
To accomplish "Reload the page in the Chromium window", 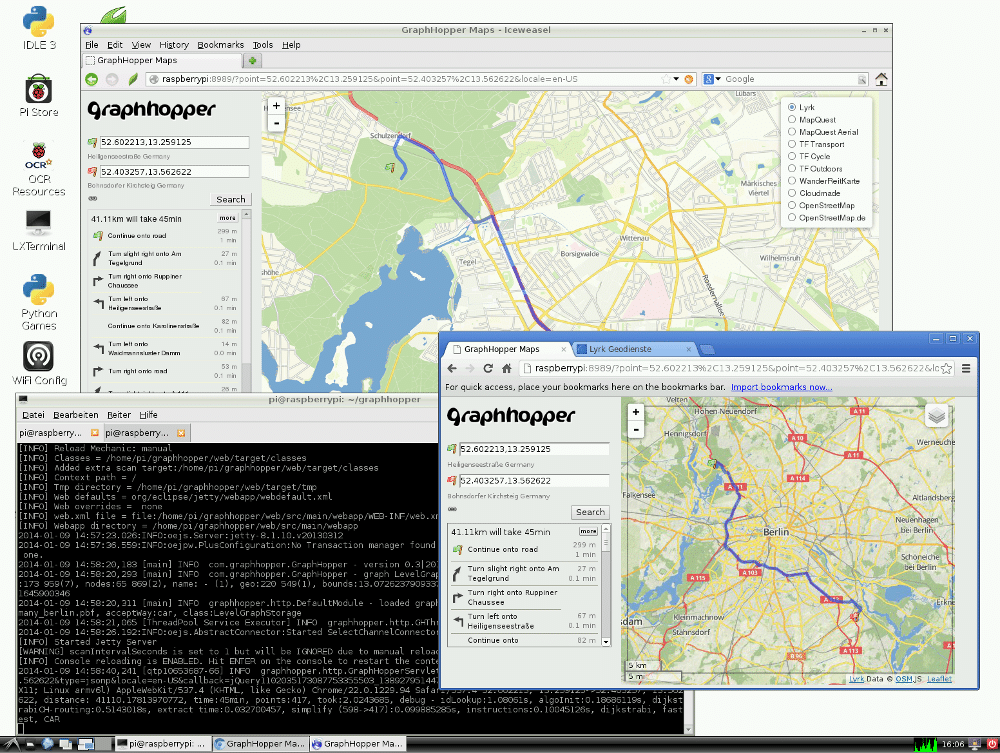I will point(487,368).
